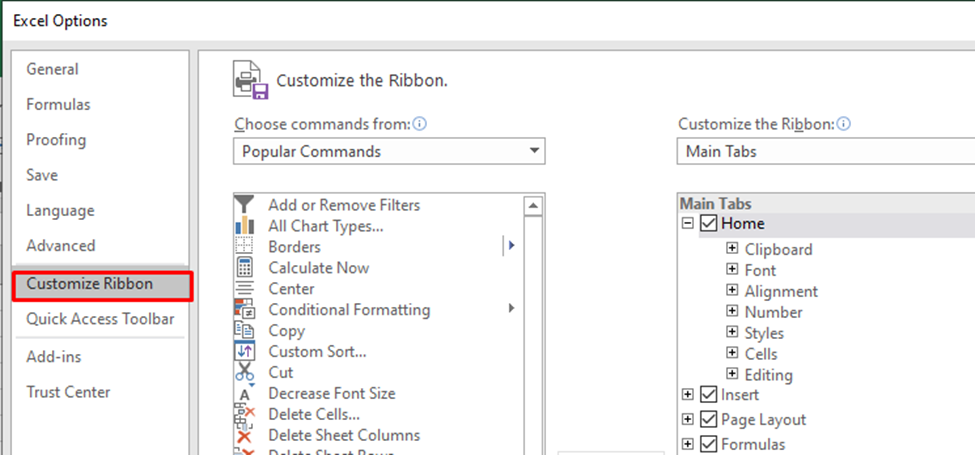Select the All Chart Types... command
This screenshot has width=975, height=455.
[x=325, y=226]
